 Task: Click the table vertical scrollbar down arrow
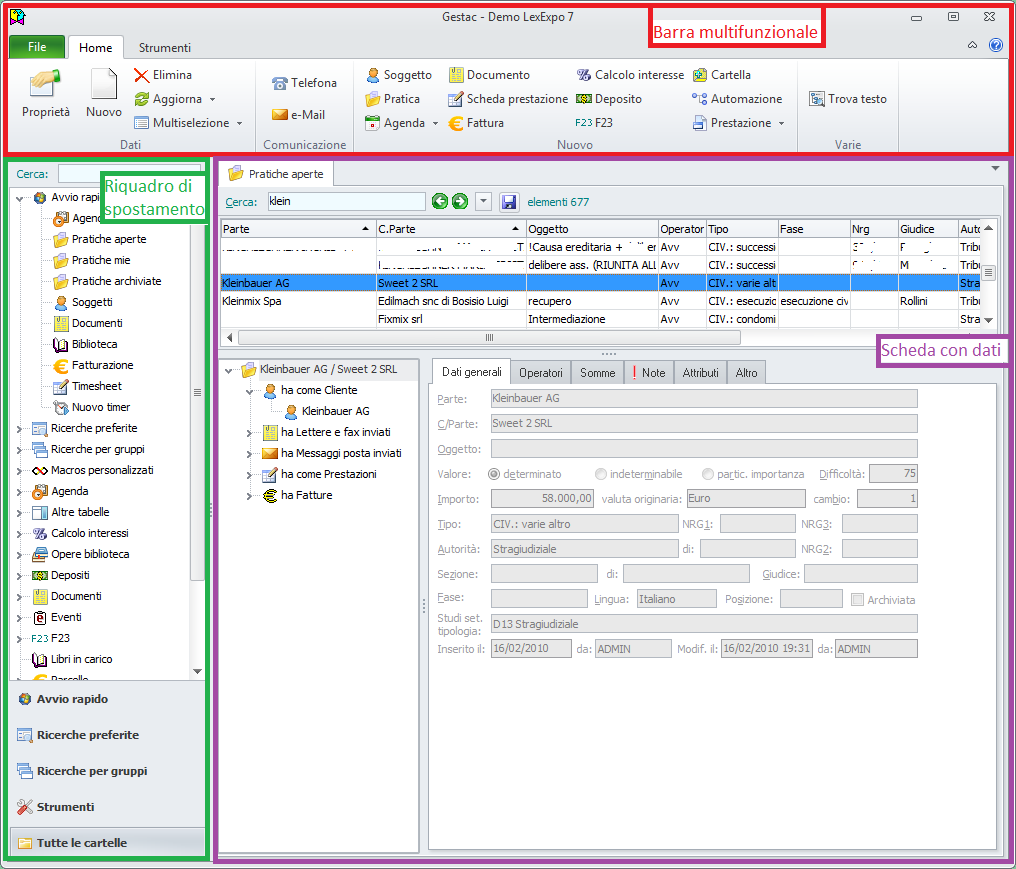pos(988,320)
